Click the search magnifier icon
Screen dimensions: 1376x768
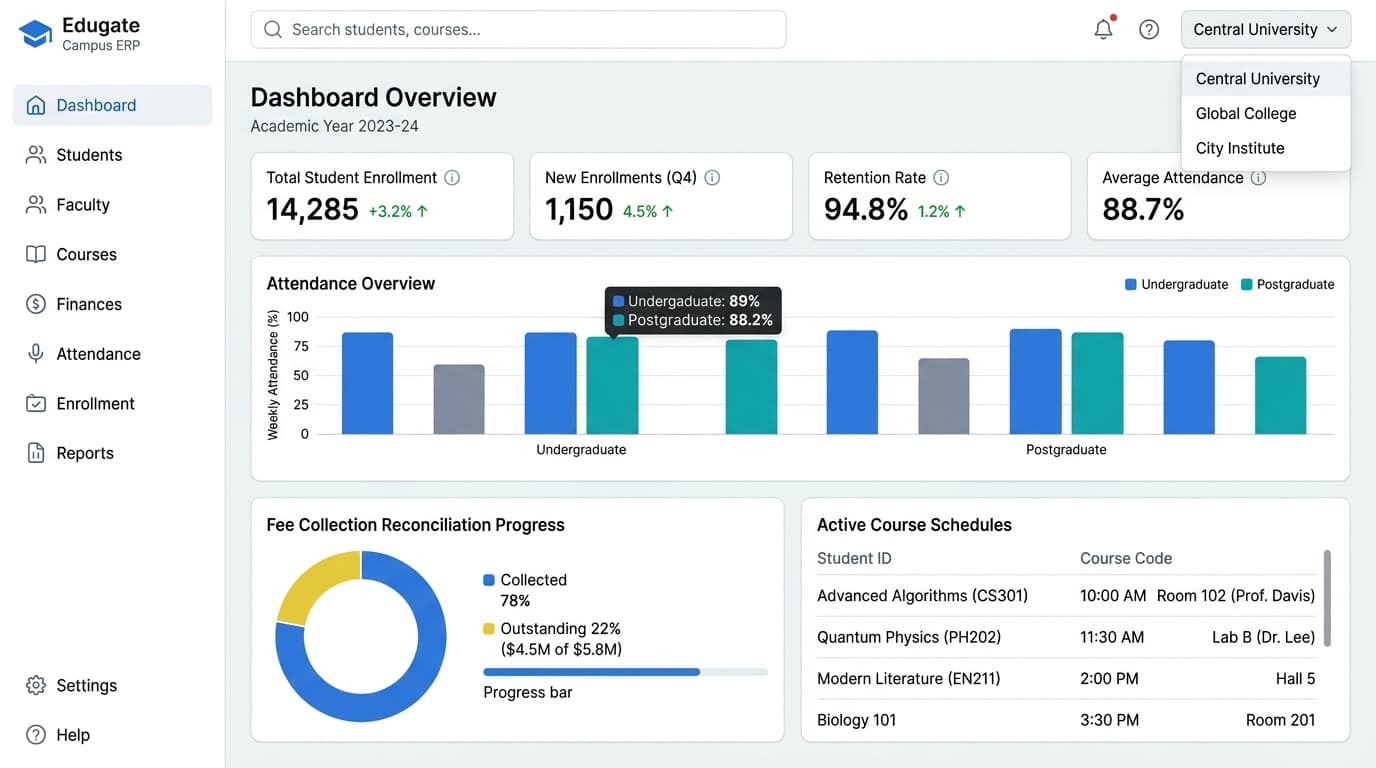(273, 30)
